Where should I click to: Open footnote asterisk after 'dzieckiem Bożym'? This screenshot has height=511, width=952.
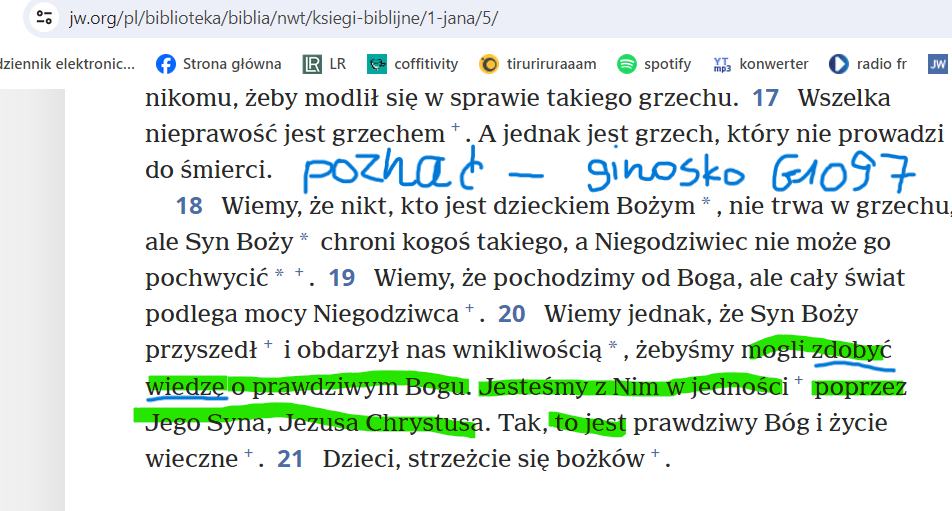pyautogui.click(x=706, y=202)
